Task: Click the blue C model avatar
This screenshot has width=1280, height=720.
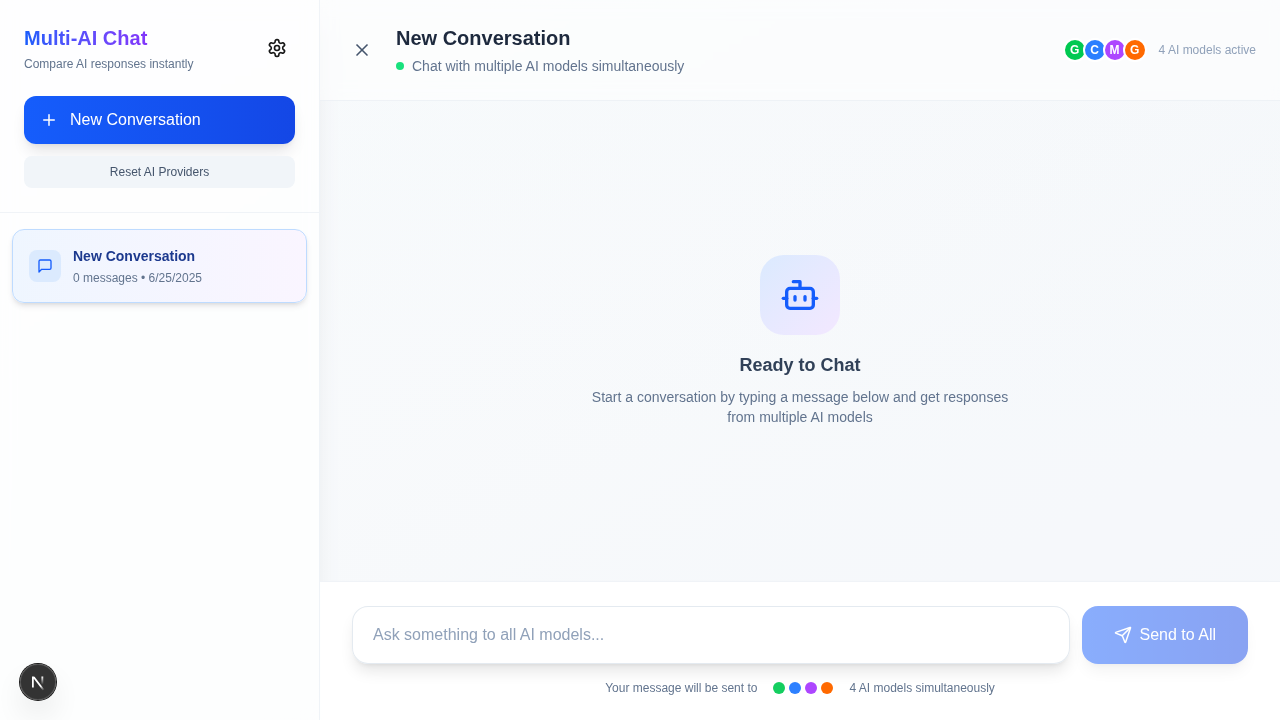Action: click(x=1095, y=50)
